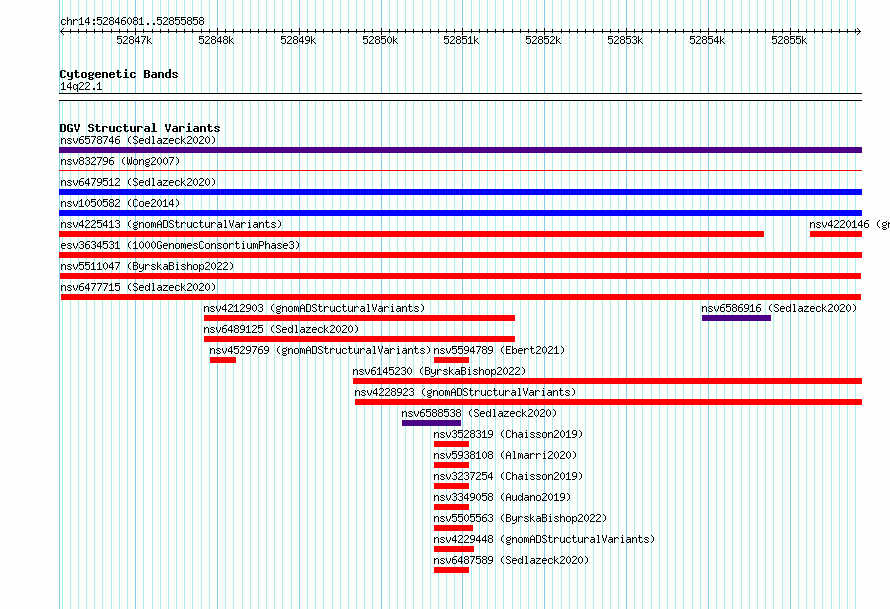
Task: Click the blue bar under nsv6479512
Action: pyautogui.click(x=460, y=192)
